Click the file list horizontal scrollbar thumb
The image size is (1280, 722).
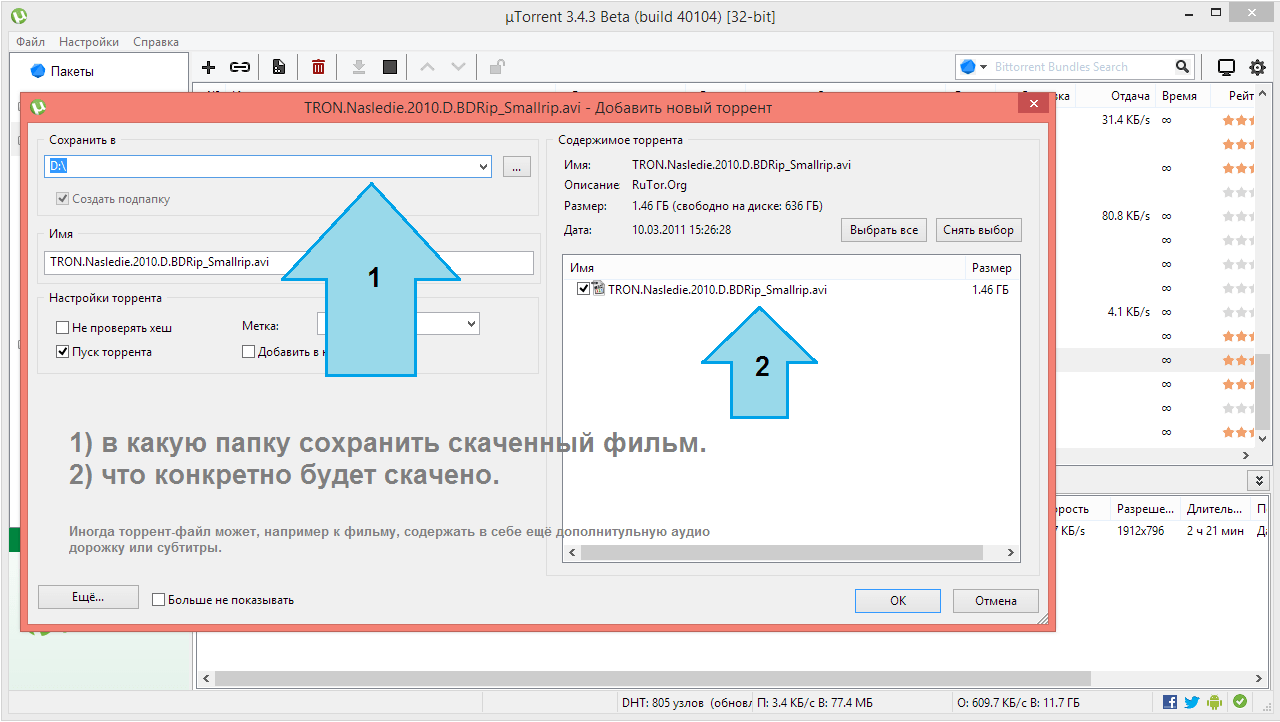[x=782, y=552]
